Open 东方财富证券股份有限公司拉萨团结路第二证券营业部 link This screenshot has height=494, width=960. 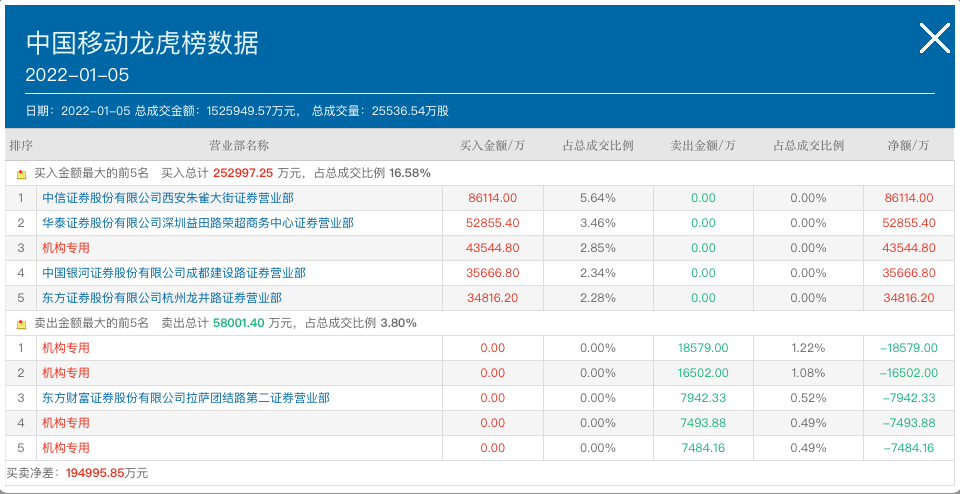coord(186,398)
